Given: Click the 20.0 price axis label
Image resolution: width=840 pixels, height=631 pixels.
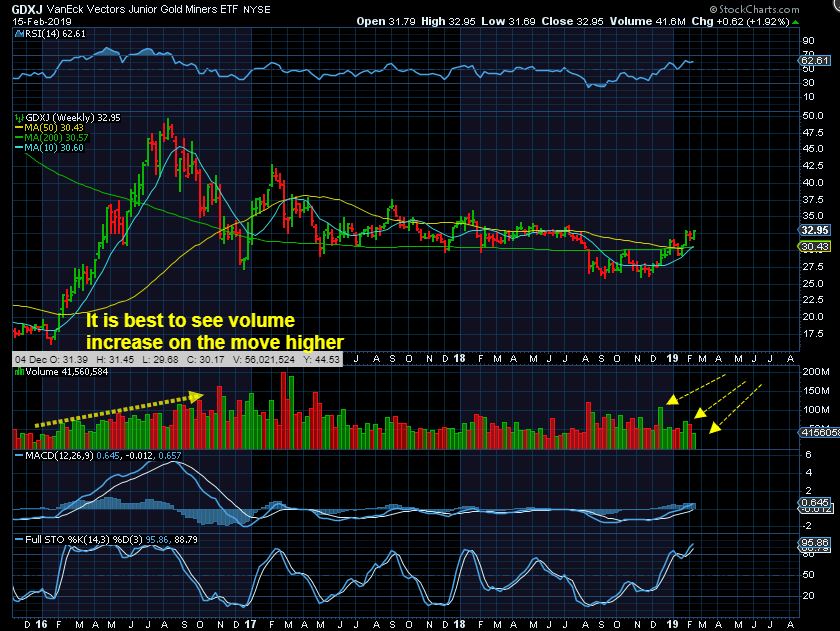Looking at the screenshot, I should pyautogui.click(x=813, y=317).
